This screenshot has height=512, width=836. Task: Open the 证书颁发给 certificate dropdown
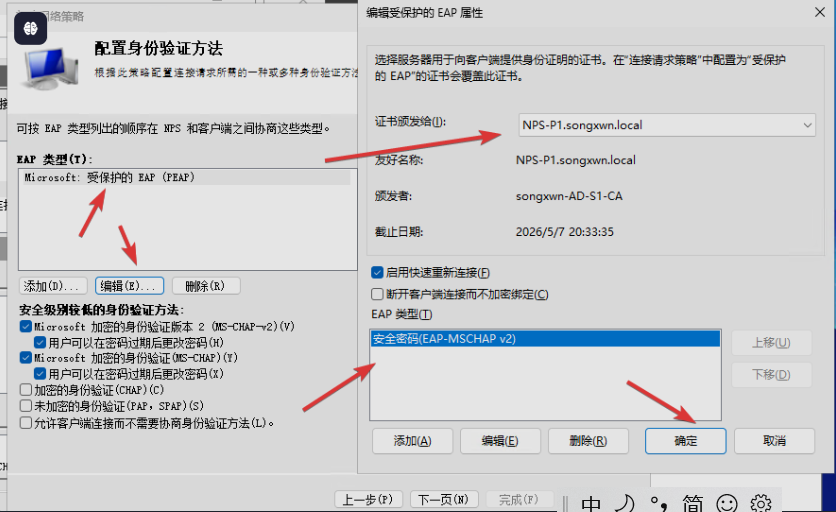[x=667, y=125]
